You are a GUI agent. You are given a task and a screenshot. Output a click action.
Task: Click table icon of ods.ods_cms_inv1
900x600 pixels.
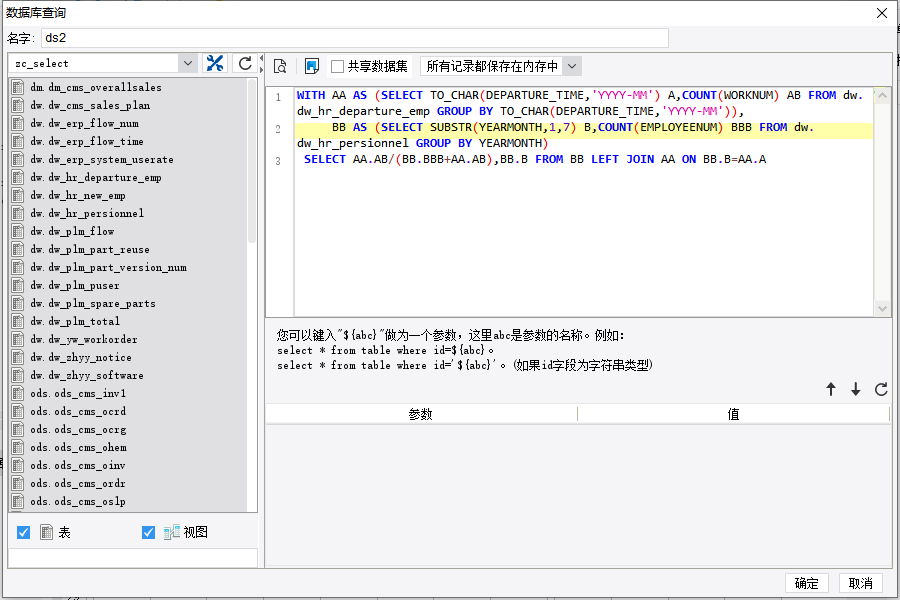point(18,393)
